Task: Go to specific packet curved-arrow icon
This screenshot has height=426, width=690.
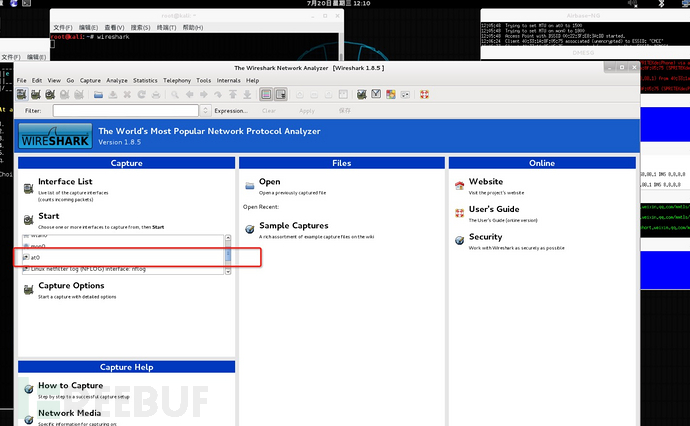Action: tap(218, 95)
